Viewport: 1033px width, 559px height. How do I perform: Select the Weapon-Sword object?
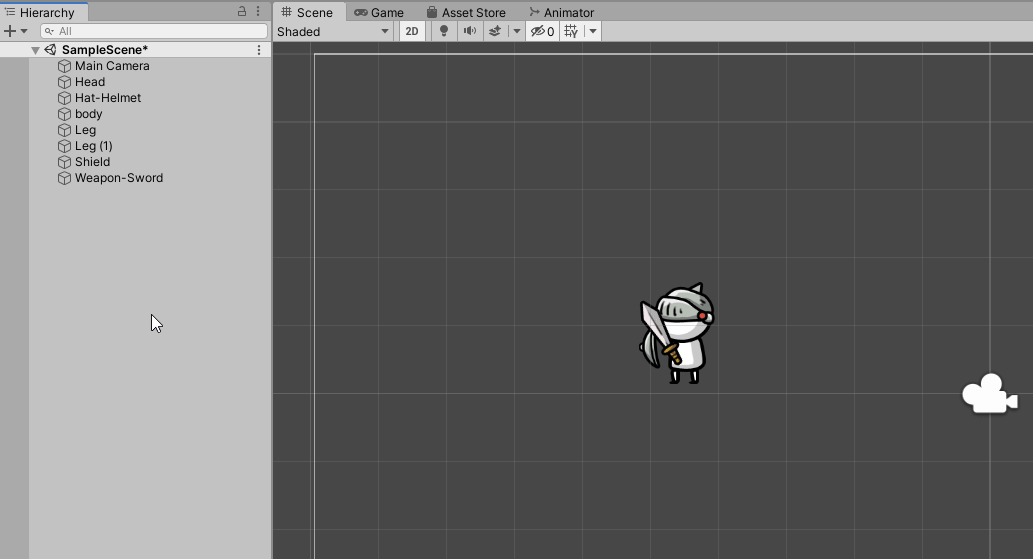click(x=119, y=178)
